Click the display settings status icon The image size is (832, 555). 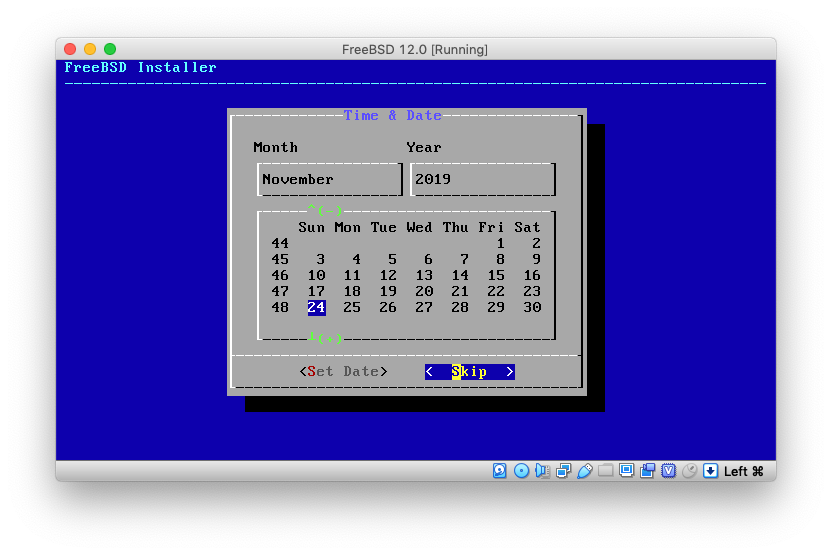(627, 471)
